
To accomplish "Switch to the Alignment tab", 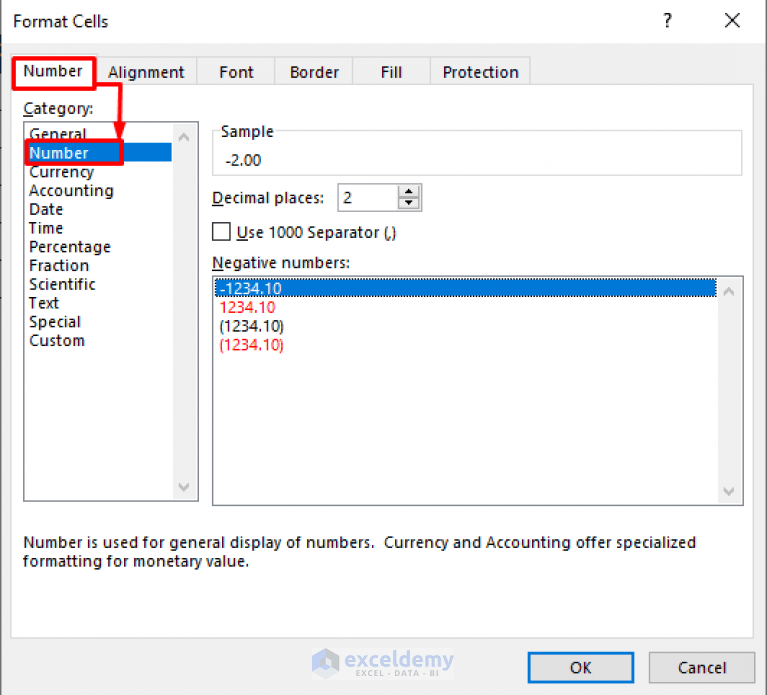I will point(146,72).
